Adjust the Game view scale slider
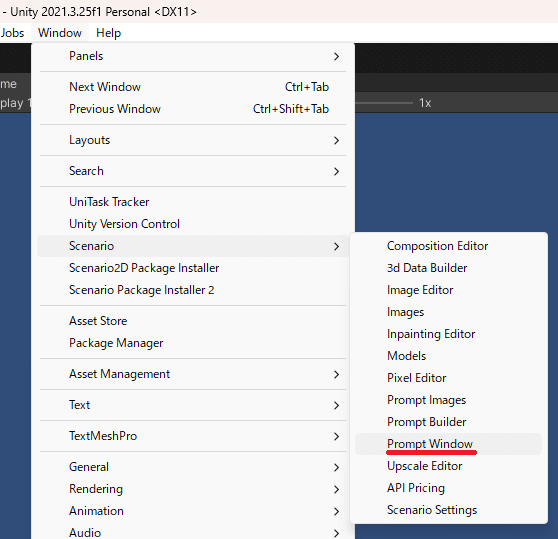This screenshot has width=558, height=539. coord(384,103)
